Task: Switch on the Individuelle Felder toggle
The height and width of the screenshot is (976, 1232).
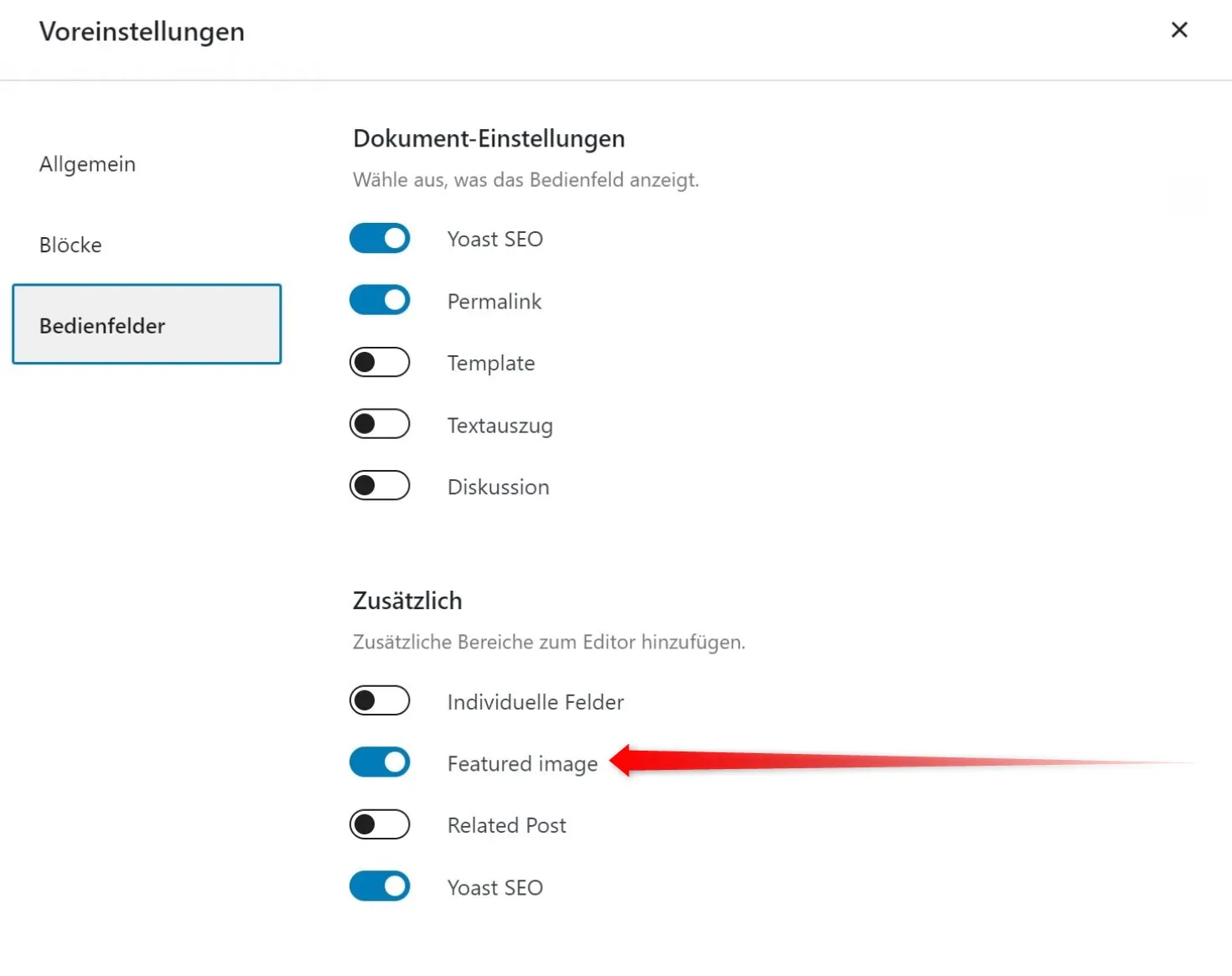Action: pos(380,700)
